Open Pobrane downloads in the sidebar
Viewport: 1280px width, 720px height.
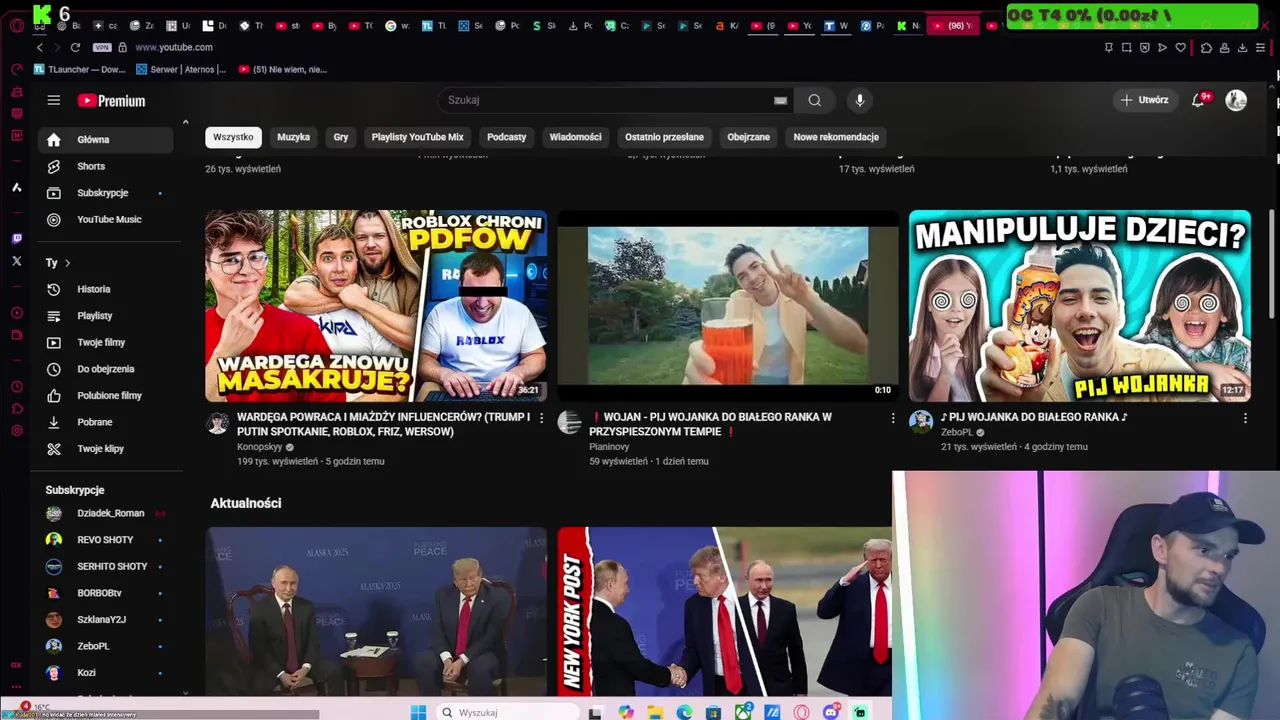click(x=105, y=422)
